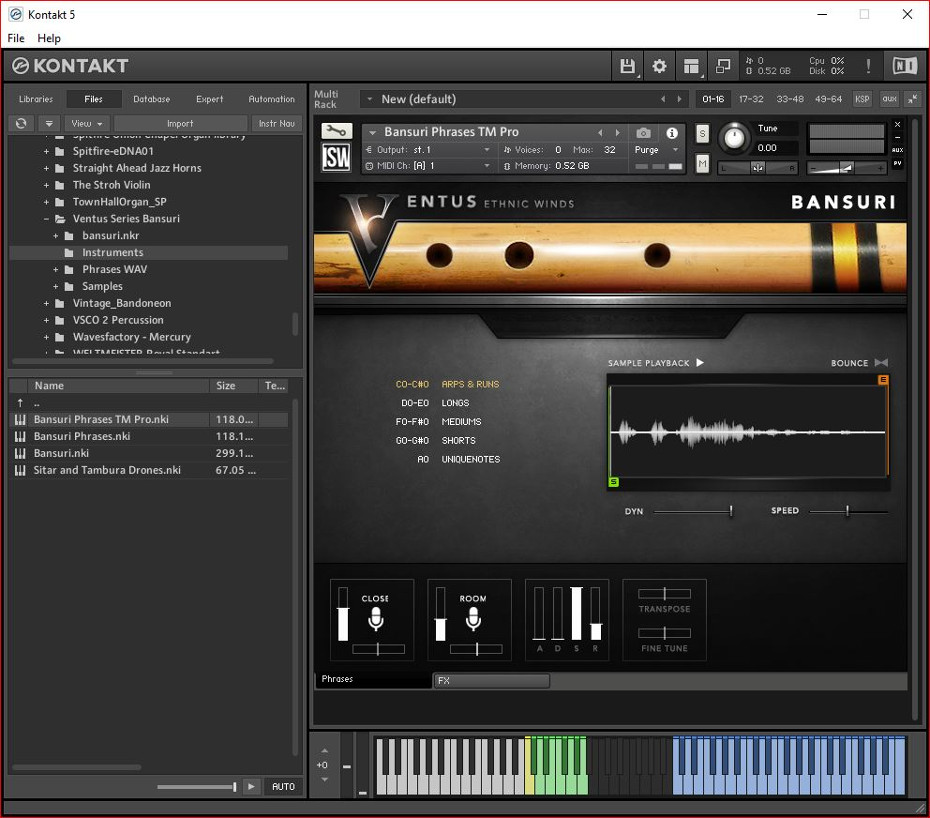This screenshot has height=818, width=930.
Task: Open the Purge dropdown menu
Action: 656,150
